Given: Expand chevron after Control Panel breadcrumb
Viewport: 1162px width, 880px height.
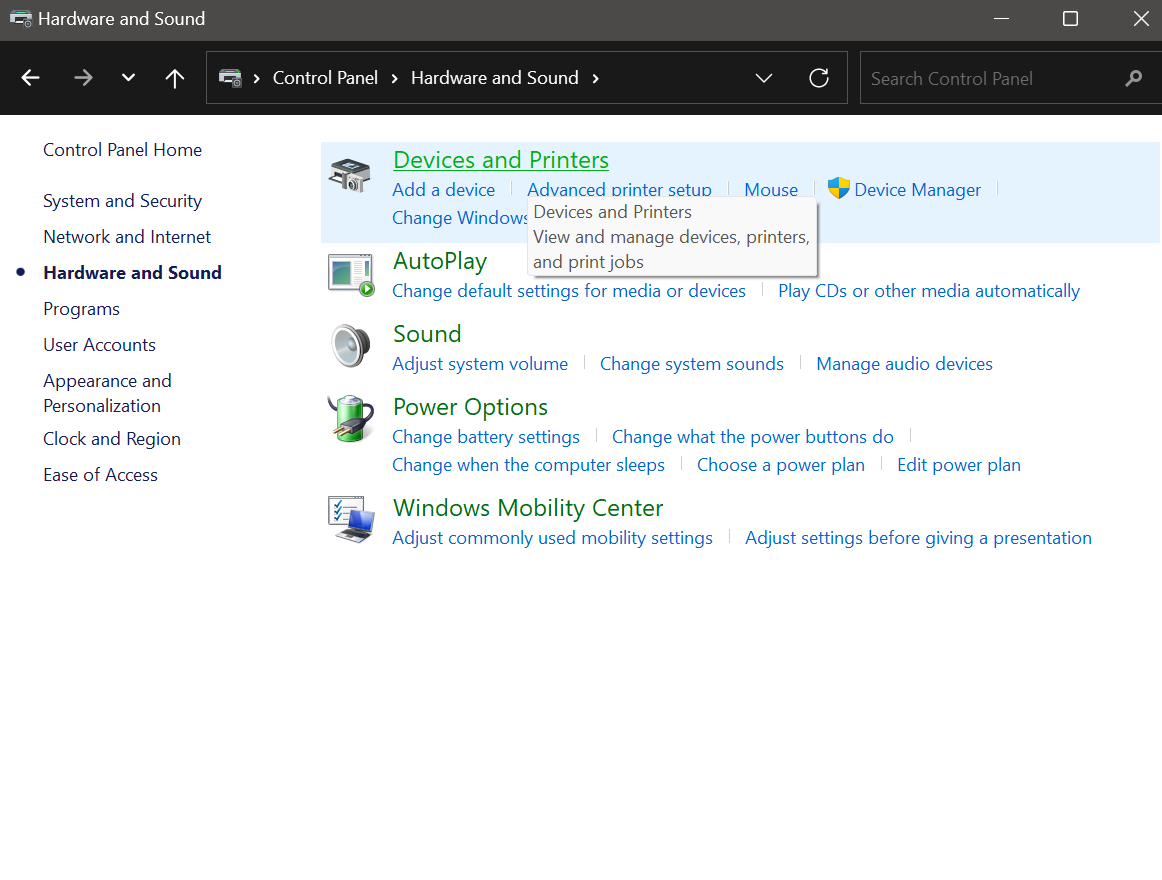Looking at the screenshot, I should (x=394, y=79).
